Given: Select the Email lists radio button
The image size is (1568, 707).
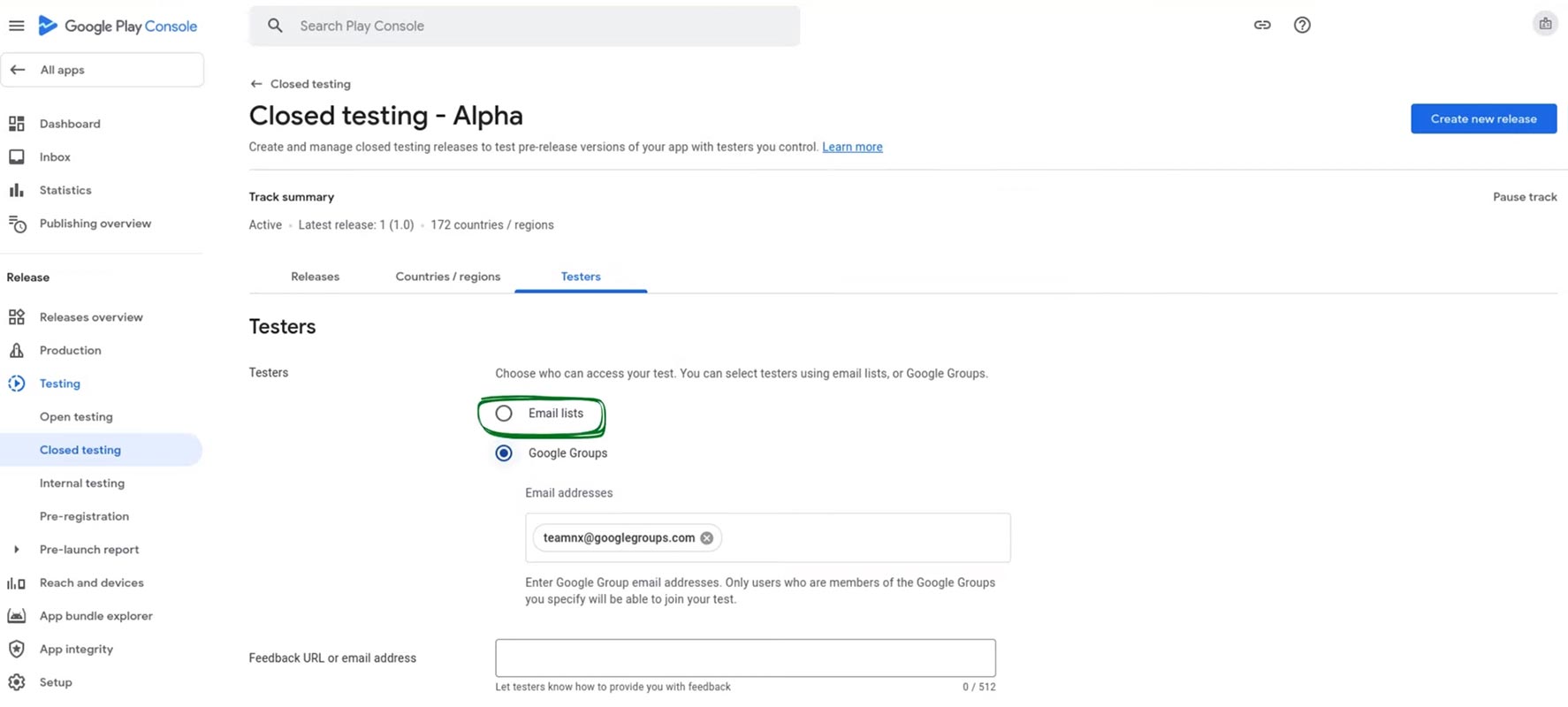Looking at the screenshot, I should (504, 414).
